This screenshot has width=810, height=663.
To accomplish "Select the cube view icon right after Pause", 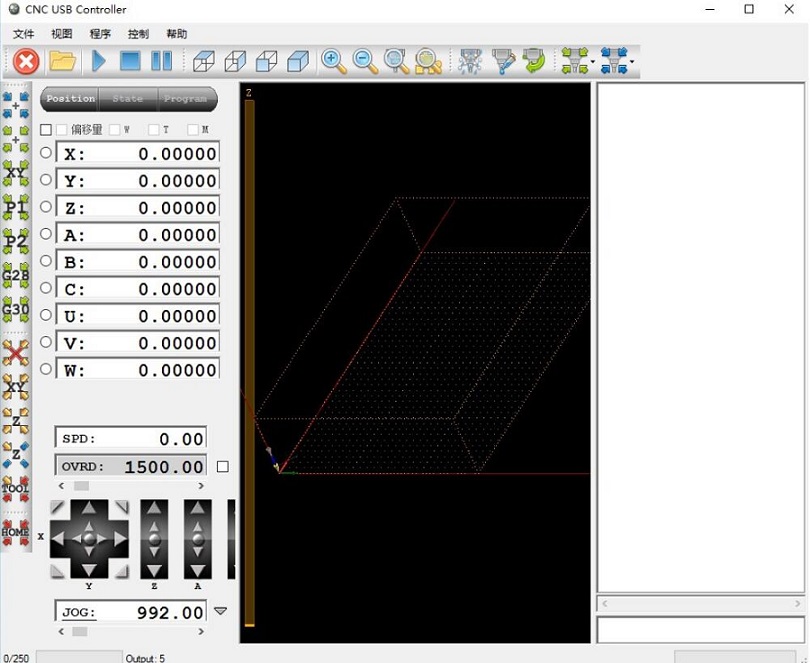I will click(204, 61).
